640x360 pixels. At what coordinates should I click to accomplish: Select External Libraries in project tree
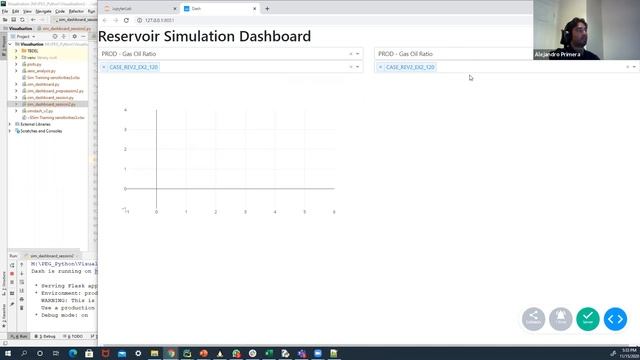pyautogui.click(x=35, y=124)
